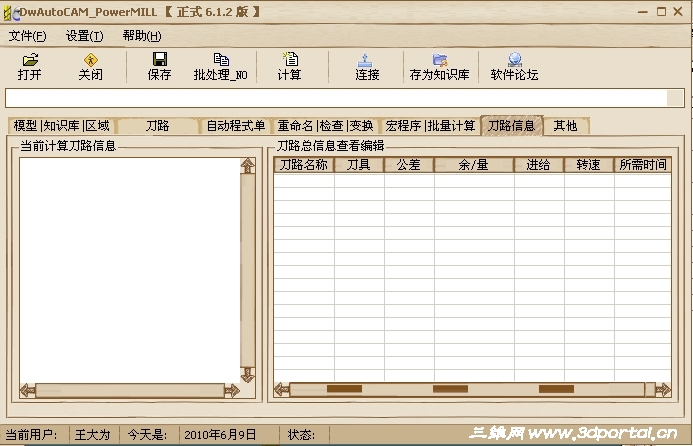The image size is (693, 446).
Task: Click the left arrow of the table's horizontal scrollbar
Action: click(x=282, y=389)
